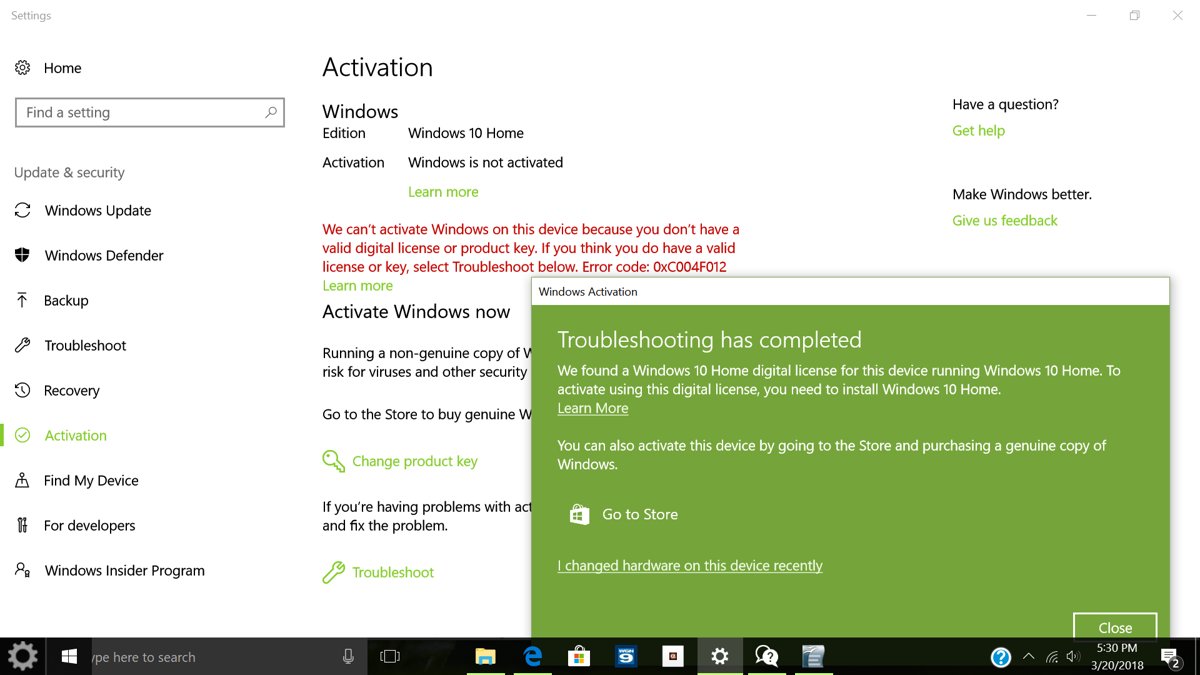Click the sidebar Troubleshoot wrench icon
The height and width of the screenshot is (675, 1200).
coord(22,345)
